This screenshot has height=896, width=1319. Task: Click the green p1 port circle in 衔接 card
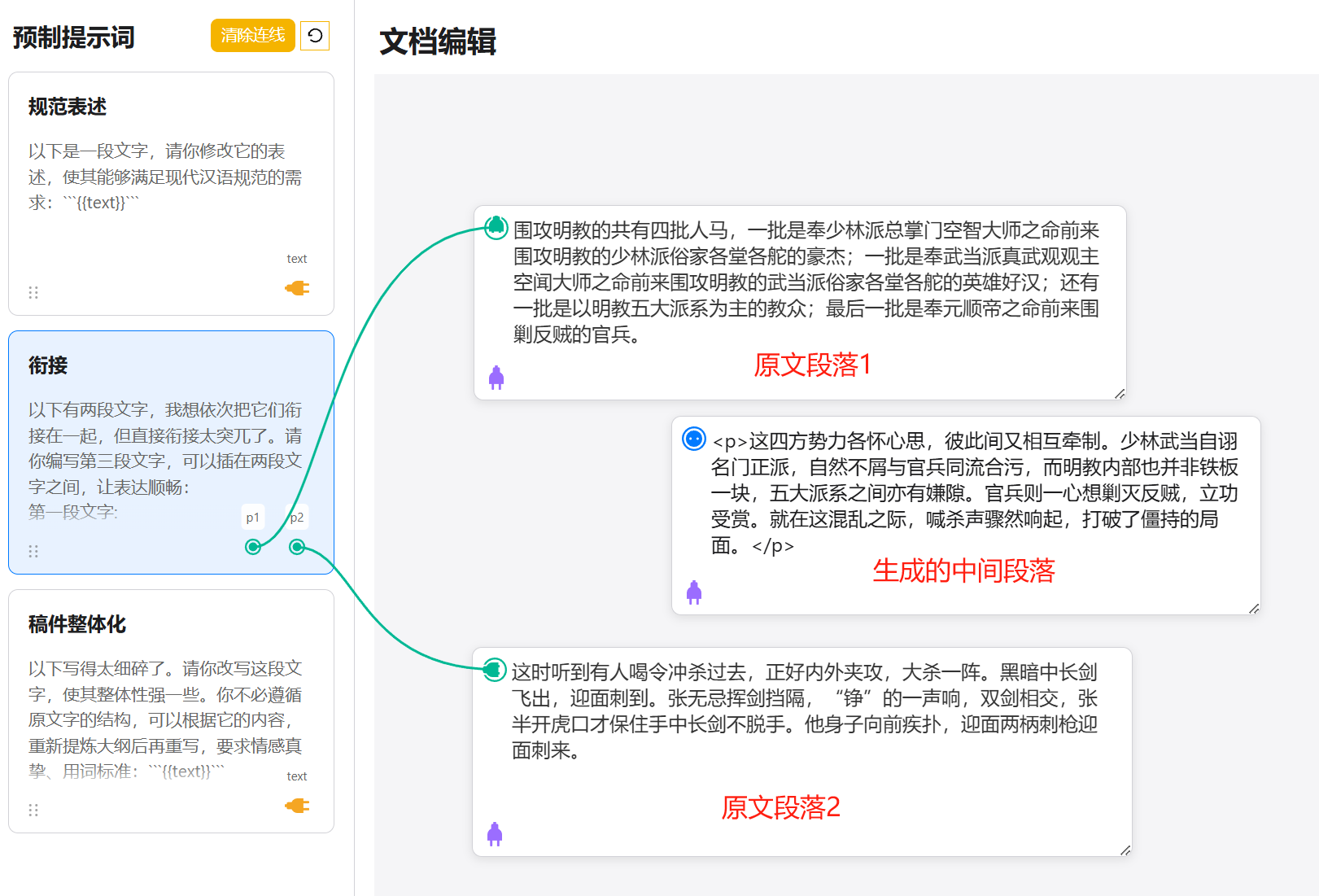[253, 547]
